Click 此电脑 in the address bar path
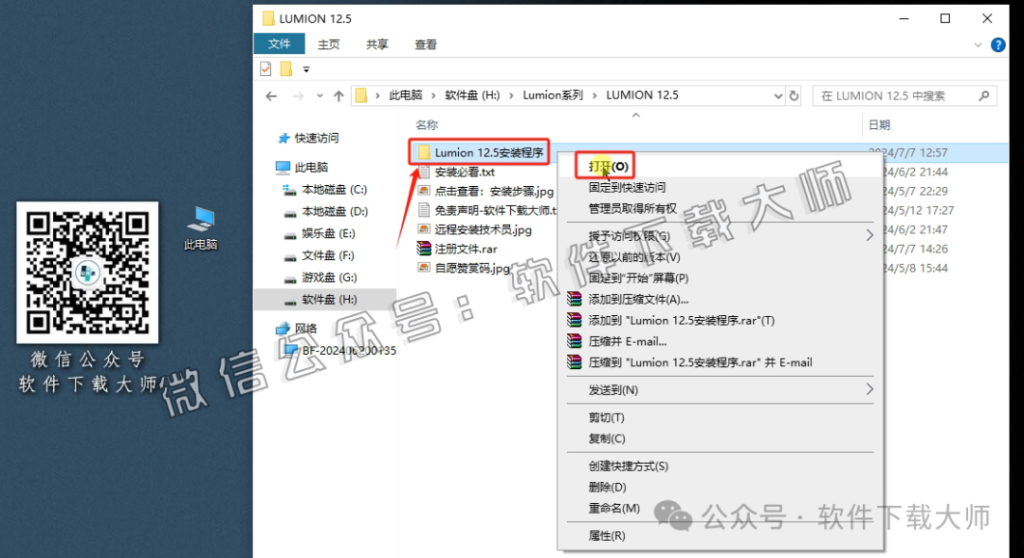This screenshot has width=1024, height=558. tap(406, 95)
